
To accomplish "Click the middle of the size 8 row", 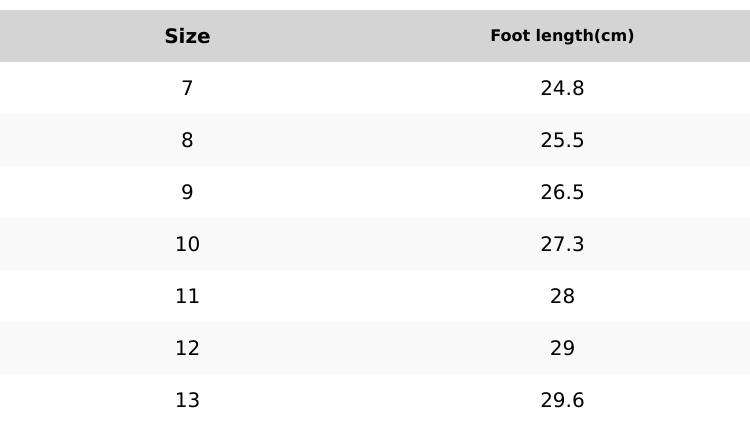I will 375,140.
